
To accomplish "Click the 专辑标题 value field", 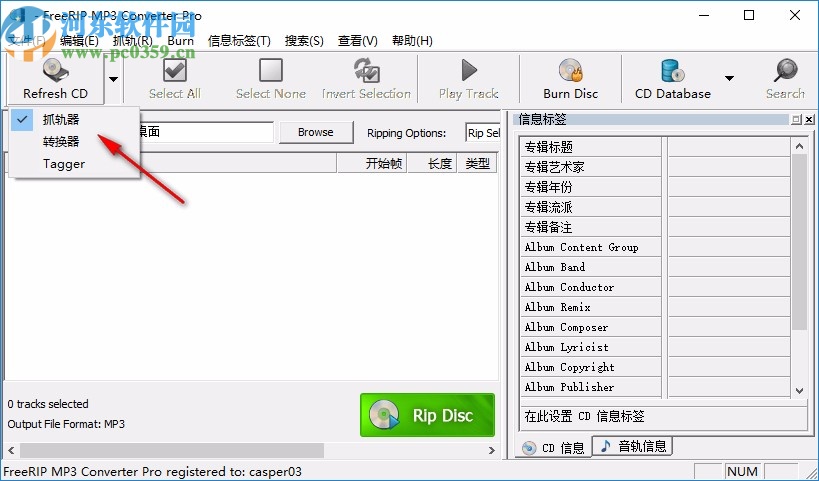I will coord(729,147).
